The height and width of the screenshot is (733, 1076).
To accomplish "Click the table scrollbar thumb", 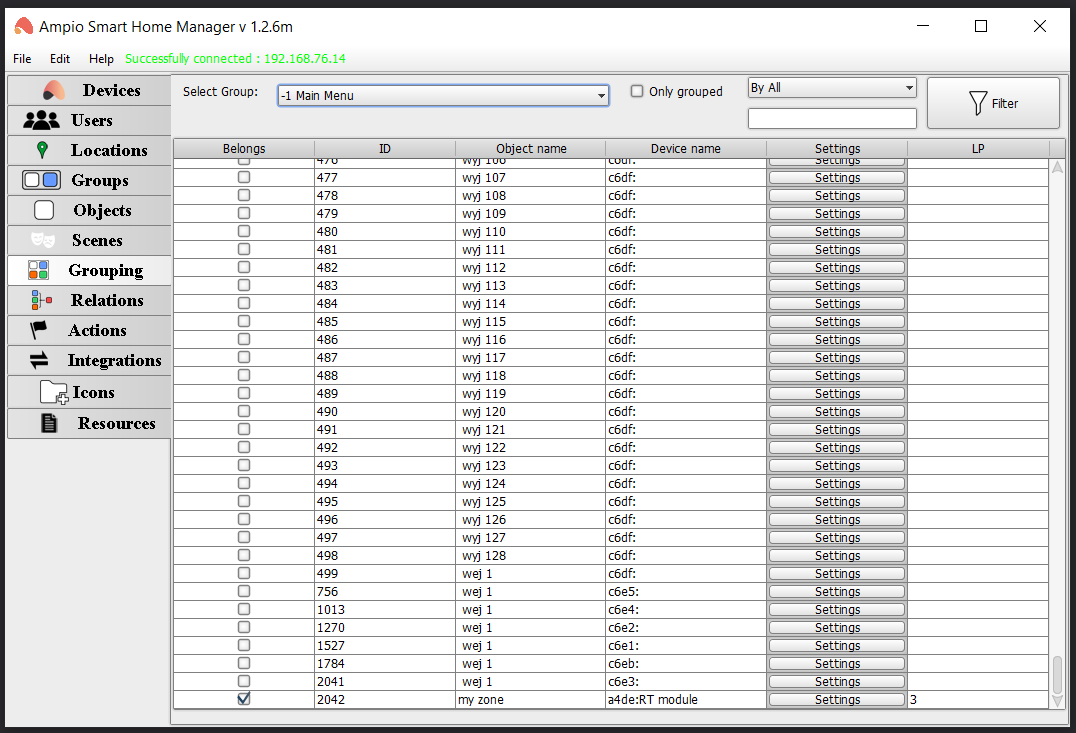I will (1057, 675).
